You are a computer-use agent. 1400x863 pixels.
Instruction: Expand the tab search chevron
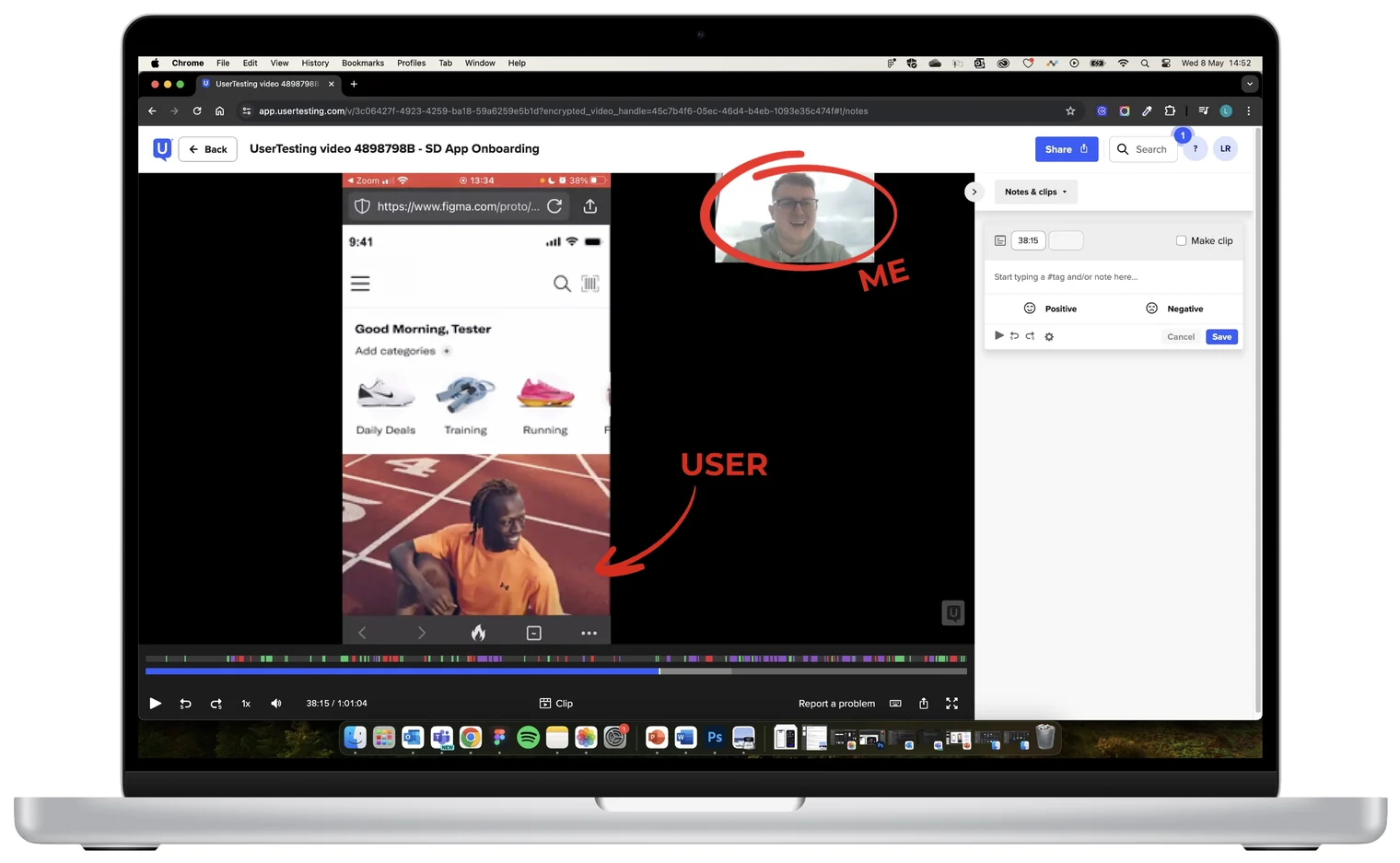tap(1249, 84)
